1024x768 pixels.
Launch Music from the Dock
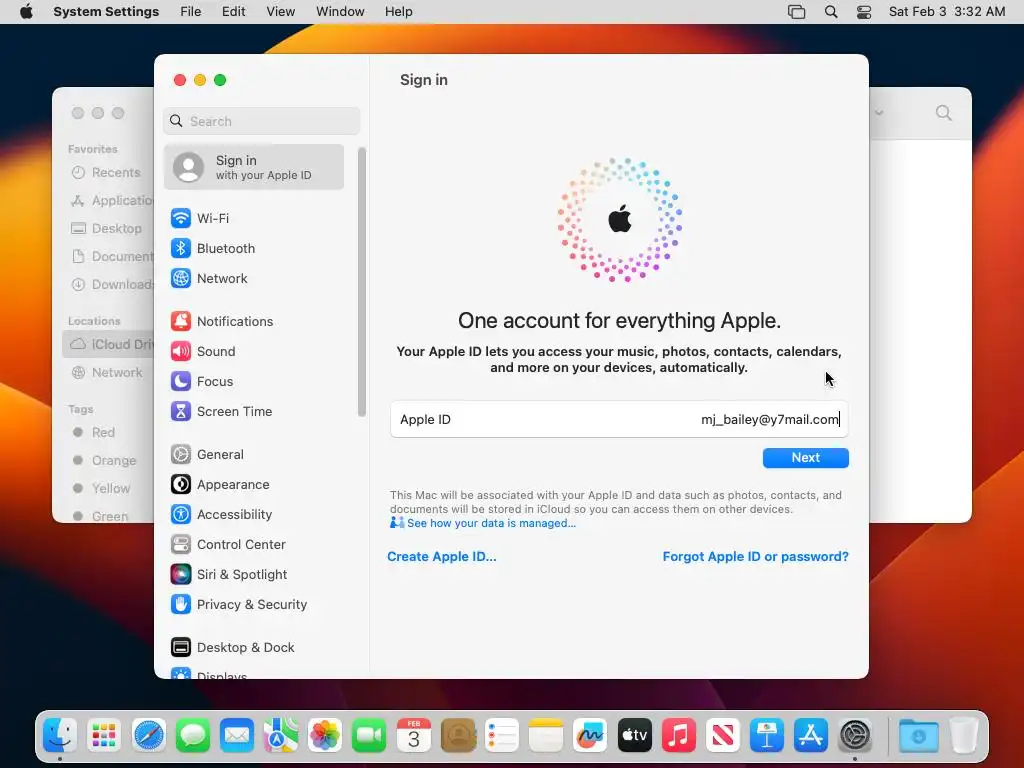[679, 736]
